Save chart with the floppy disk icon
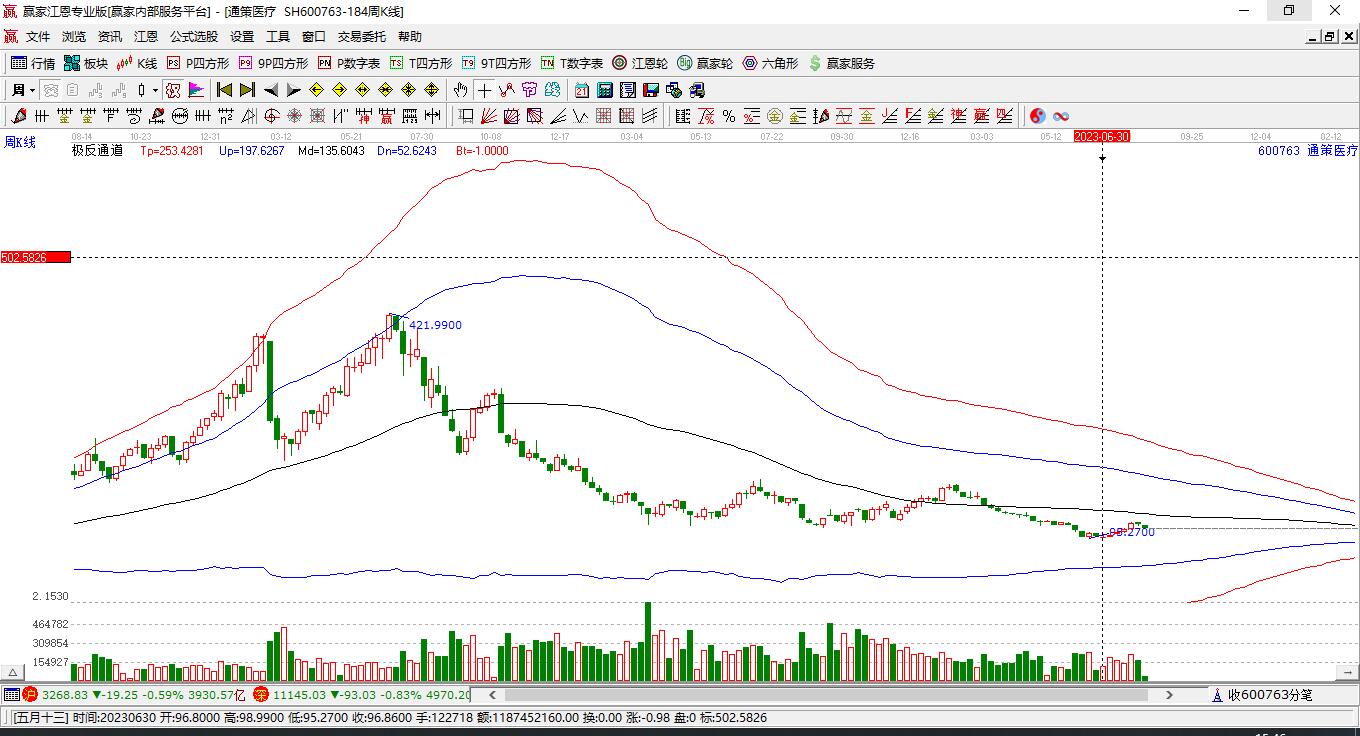1360x736 pixels. pyautogui.click(x=651, y=90)
